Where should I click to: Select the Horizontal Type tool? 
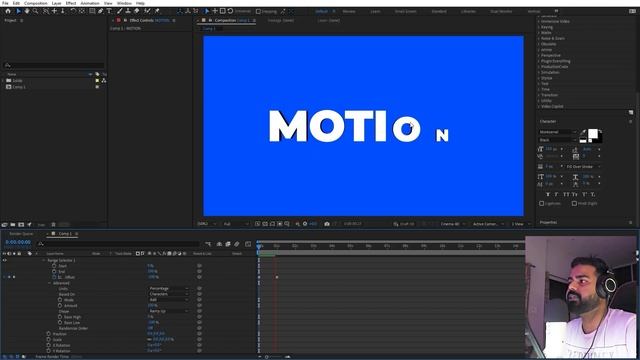(x=109, y=11)
